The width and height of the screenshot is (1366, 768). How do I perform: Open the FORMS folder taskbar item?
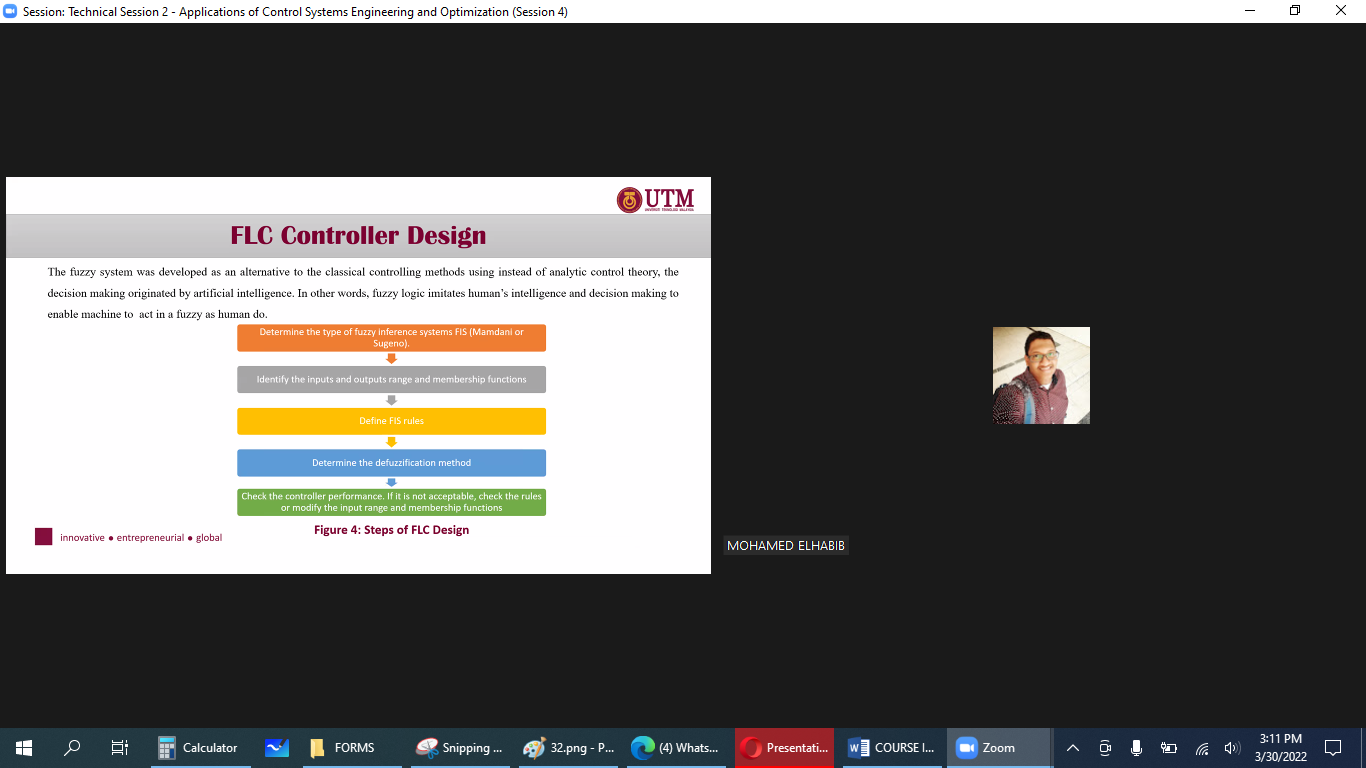(343, 747)
